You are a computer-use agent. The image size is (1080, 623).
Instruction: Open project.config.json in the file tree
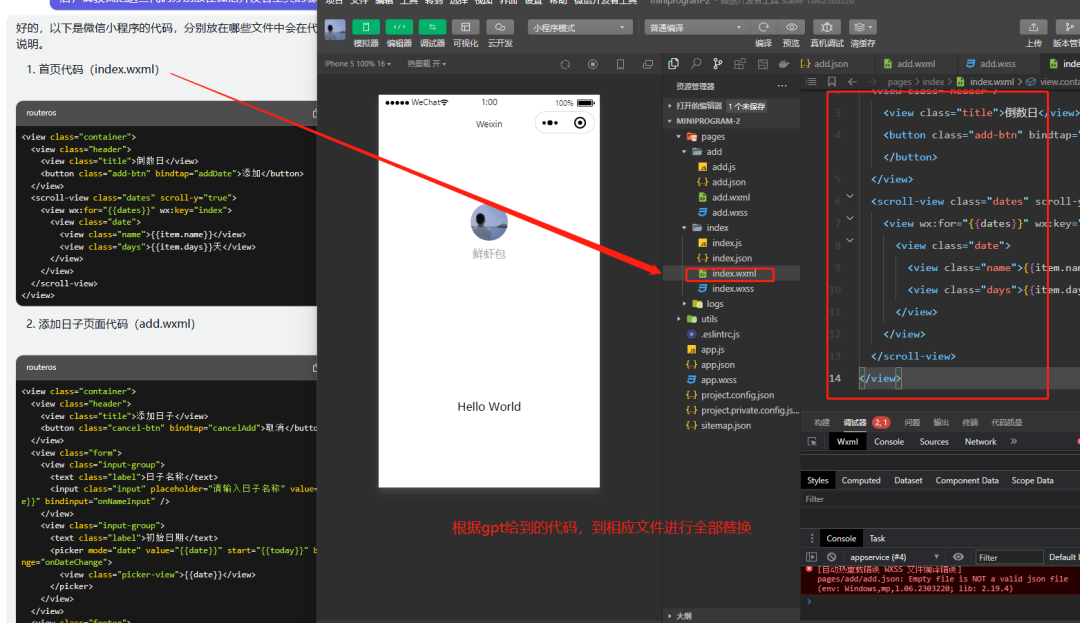pyautogui.click(x=737, y=395)
